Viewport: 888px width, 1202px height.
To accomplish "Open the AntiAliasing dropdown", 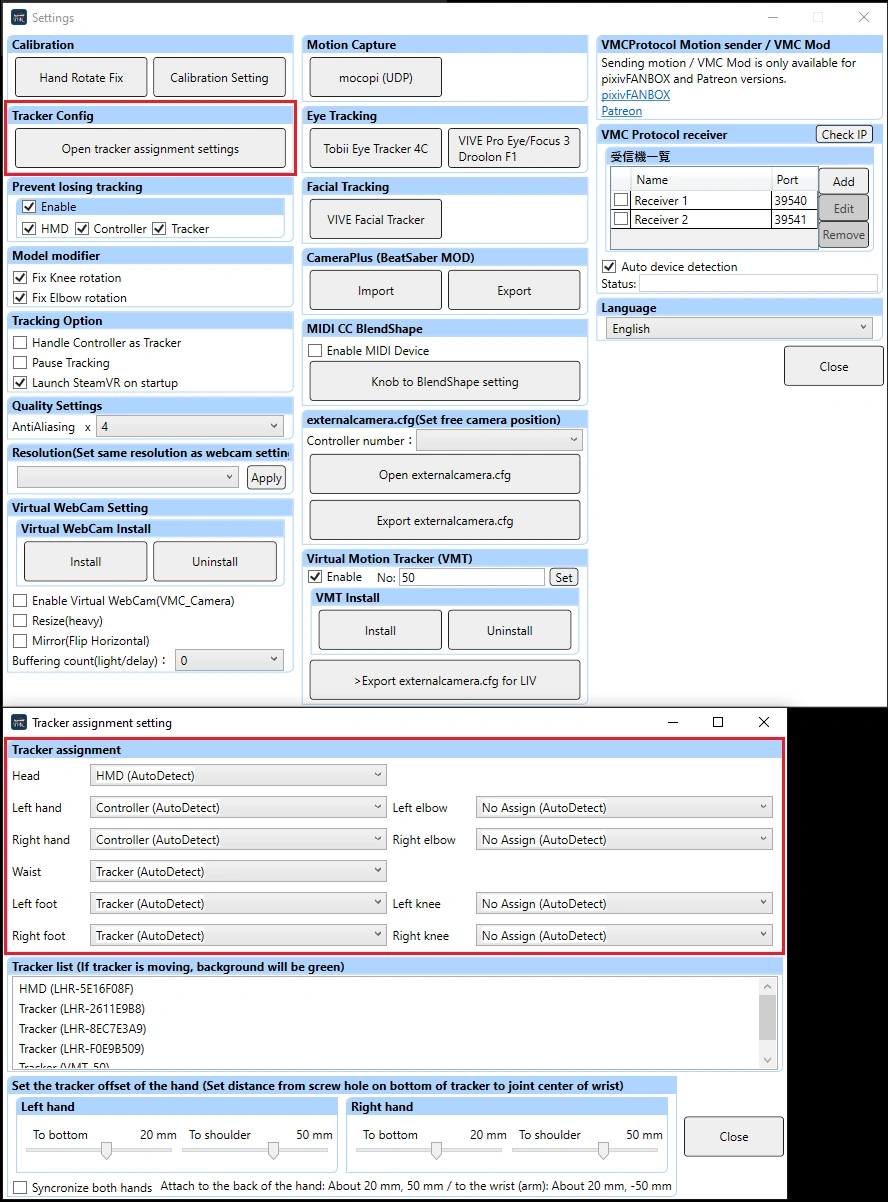I will pos(189,426).
